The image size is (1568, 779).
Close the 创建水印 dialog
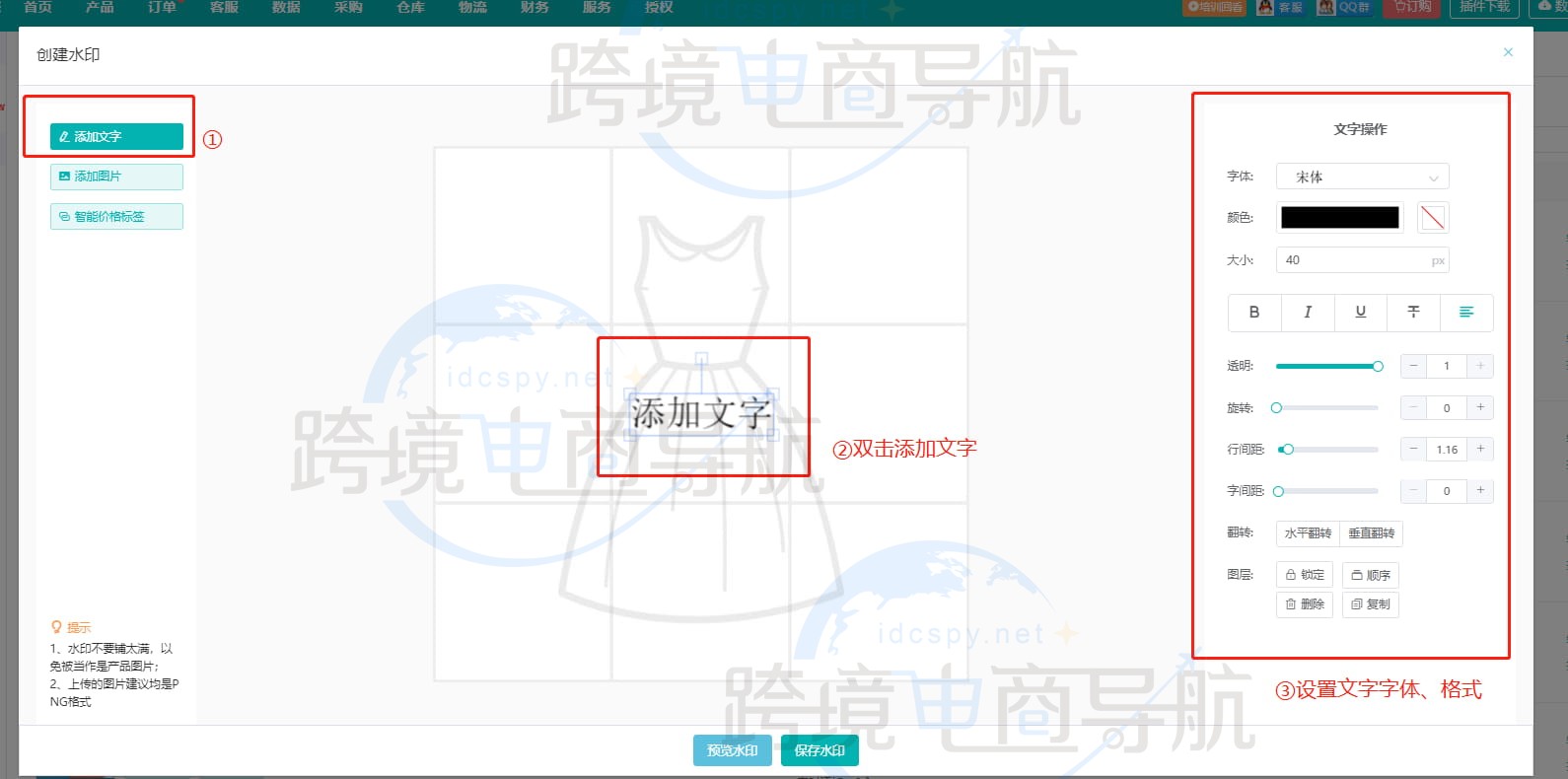[x=1508, y=52]
